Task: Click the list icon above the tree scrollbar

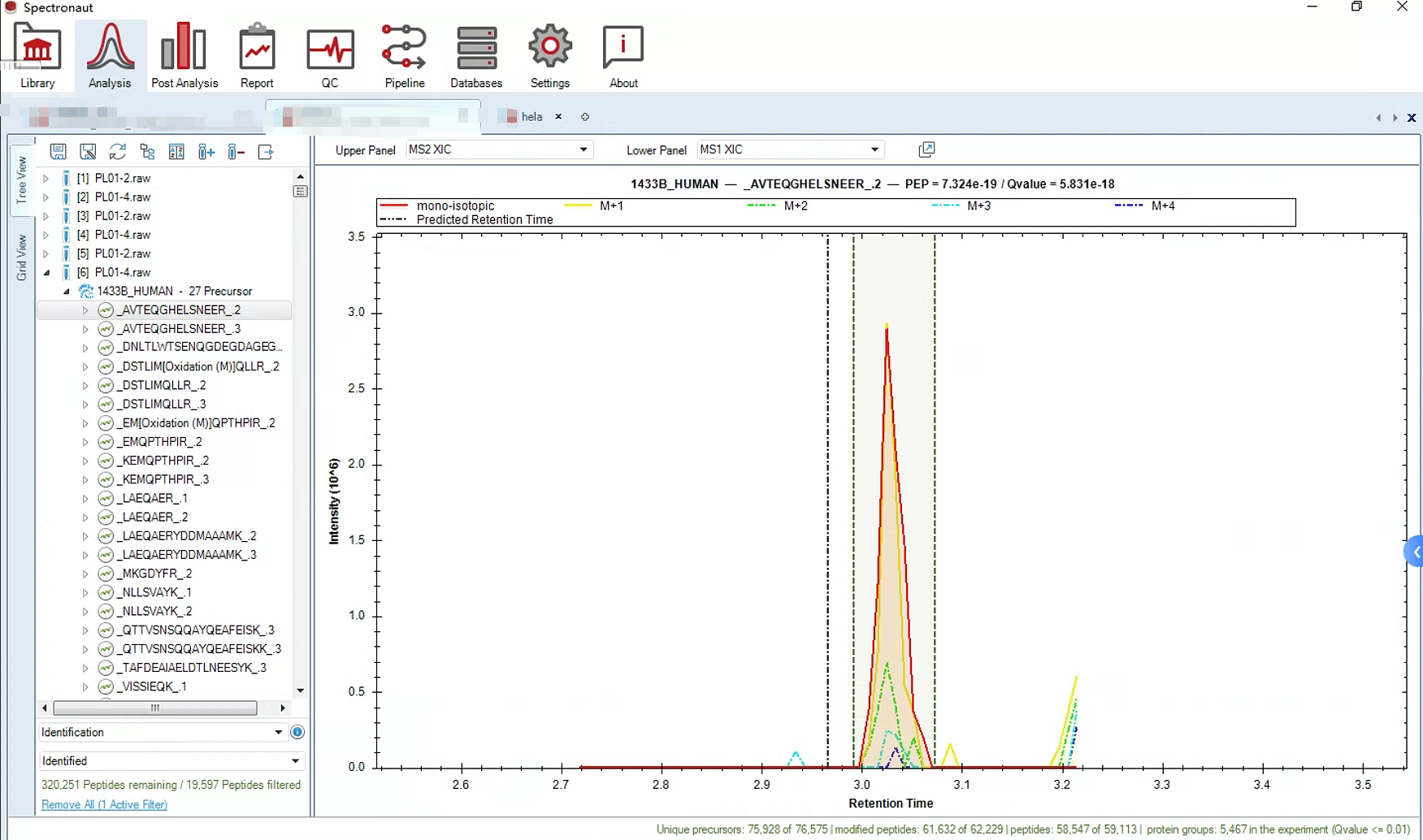Action: coord(301,192)
